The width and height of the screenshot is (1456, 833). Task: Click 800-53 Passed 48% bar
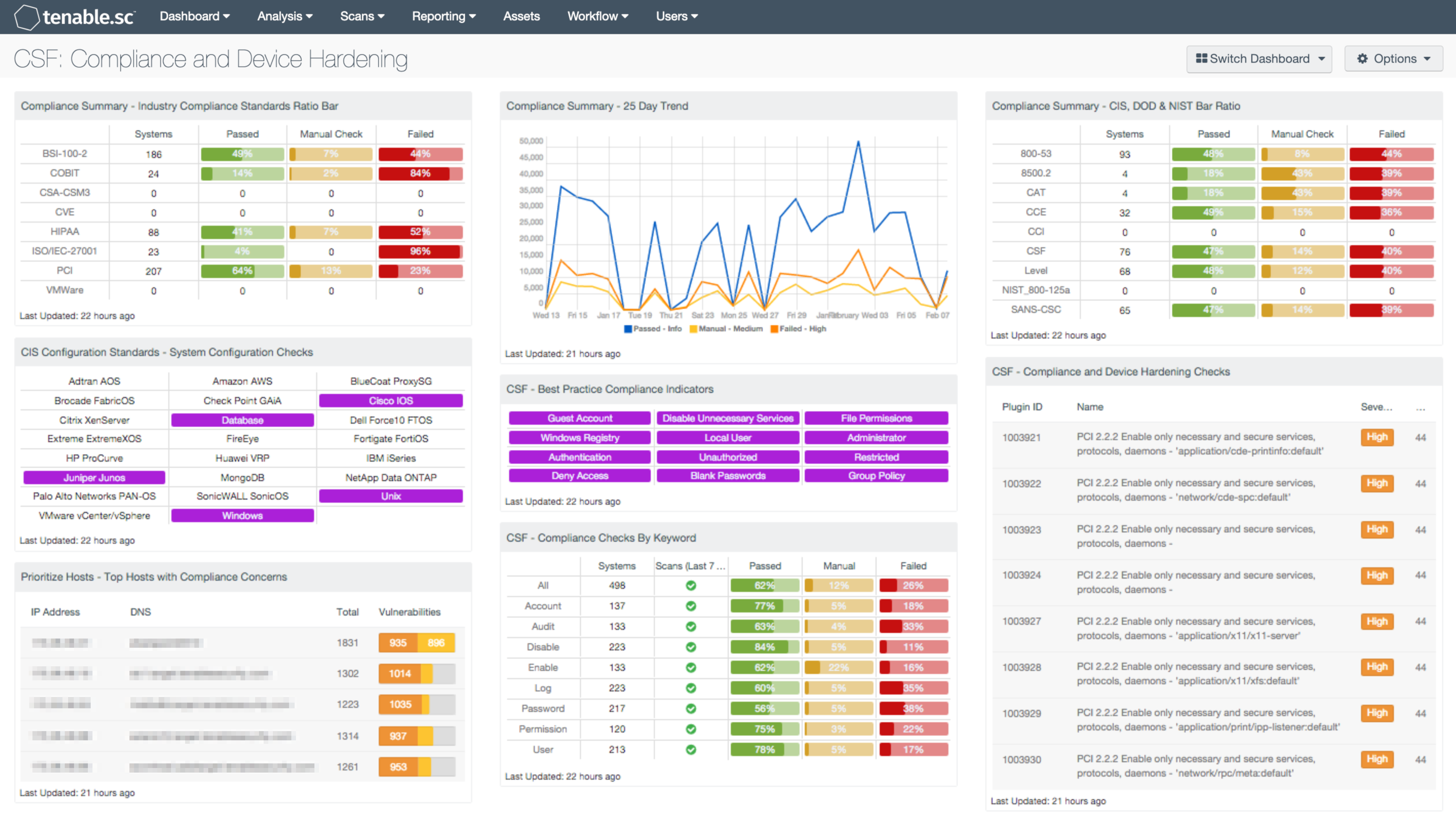(x=1213, y=154)
